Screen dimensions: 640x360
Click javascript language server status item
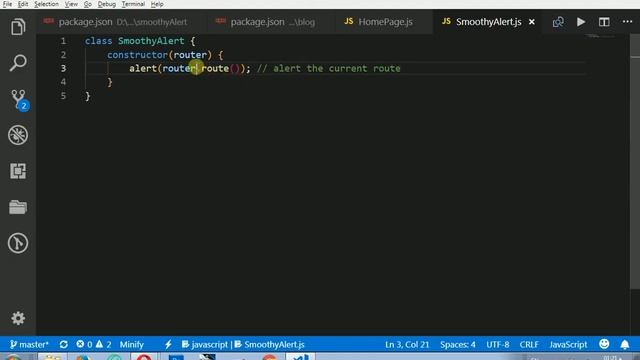[x=205, y=344]
